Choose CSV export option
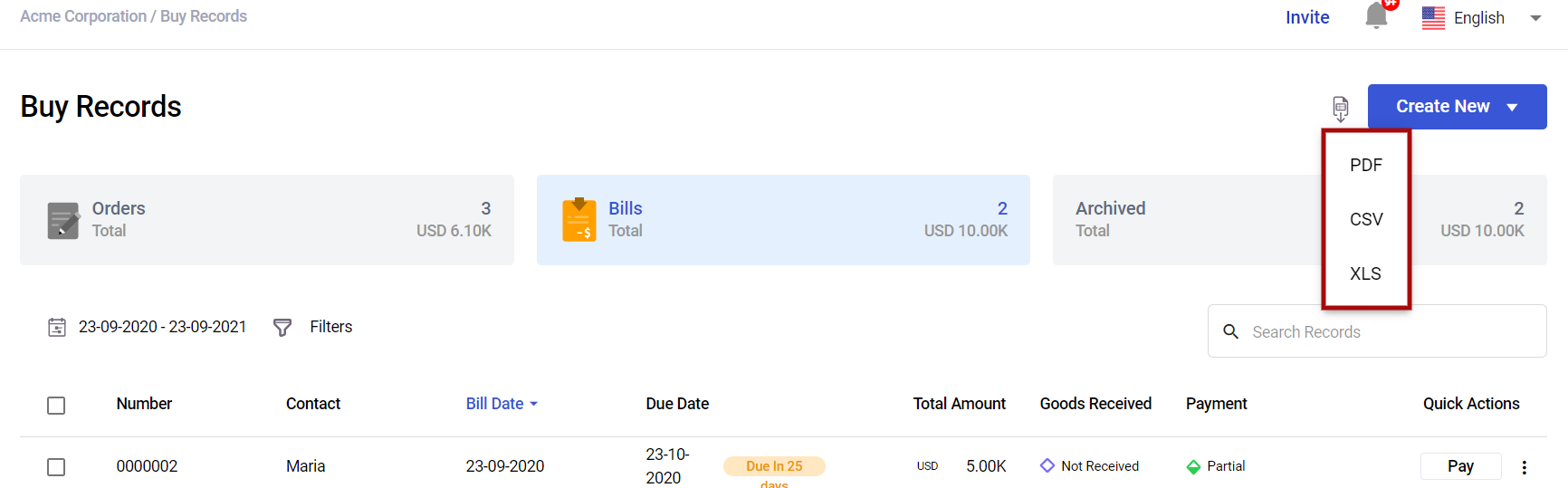The width and height of the screenshot is (1568, 488). tap(1365, 219)
